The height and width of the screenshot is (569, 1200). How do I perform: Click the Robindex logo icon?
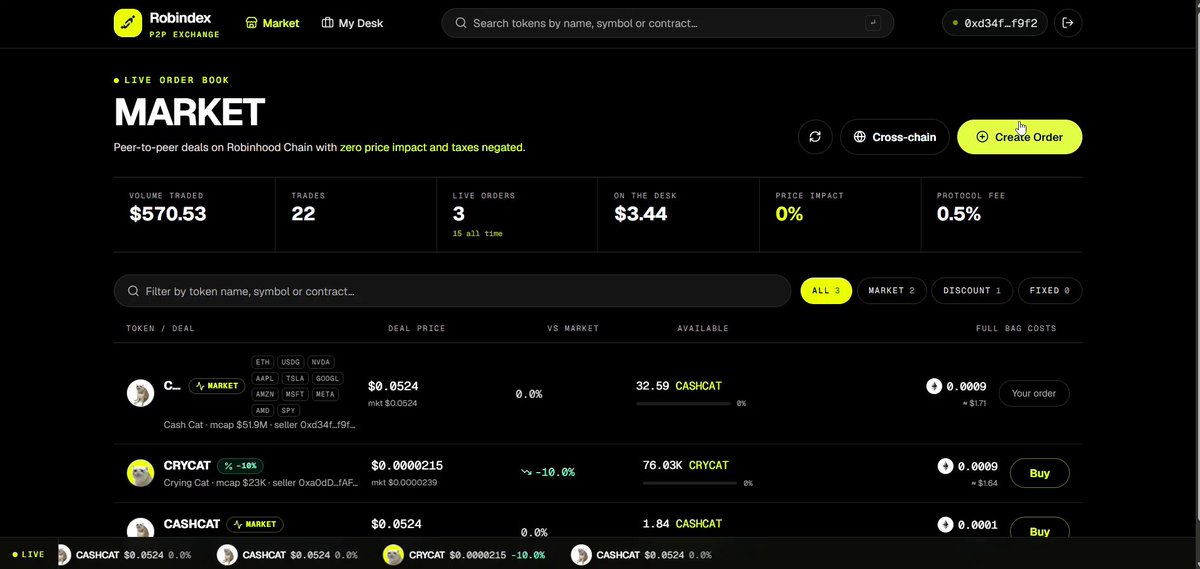pyautogui.click(x=128, y=22)
